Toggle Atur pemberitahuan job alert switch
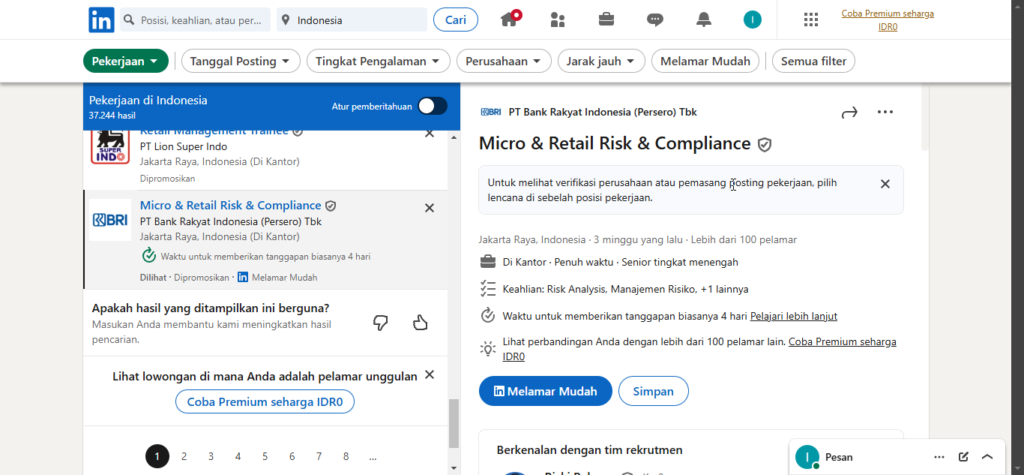 pos(433,106)
